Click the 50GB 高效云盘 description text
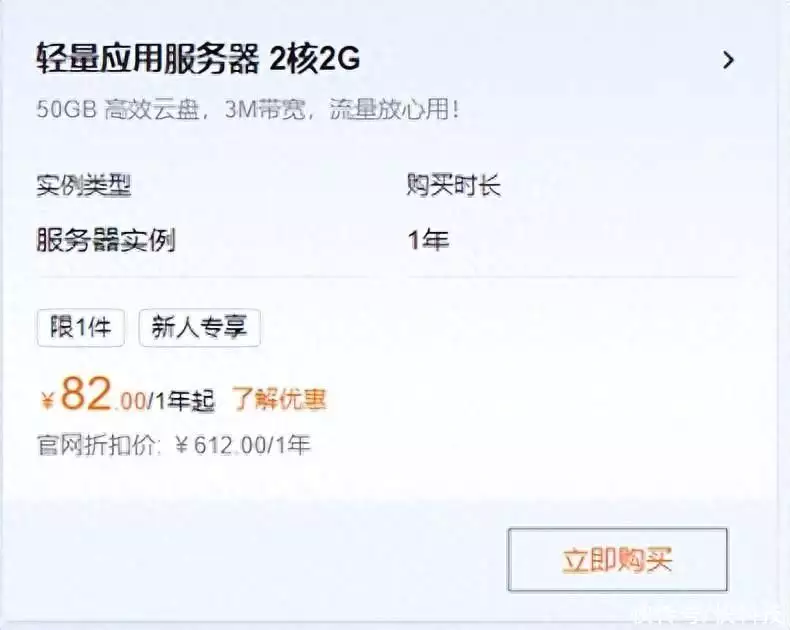790x630 pixels. (117, 109)
